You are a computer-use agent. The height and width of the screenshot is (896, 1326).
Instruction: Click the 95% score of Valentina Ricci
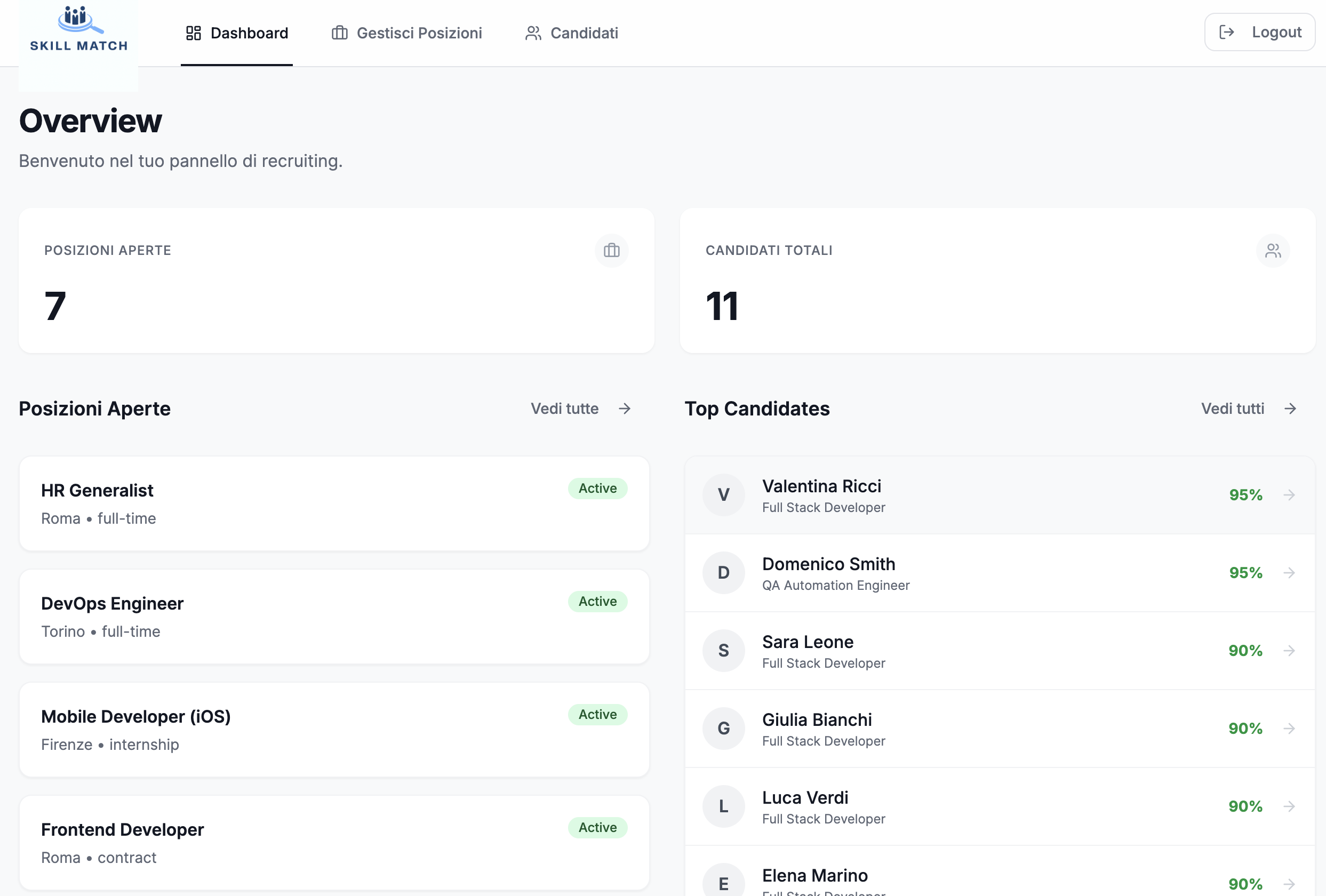(x=1245, y=494)
